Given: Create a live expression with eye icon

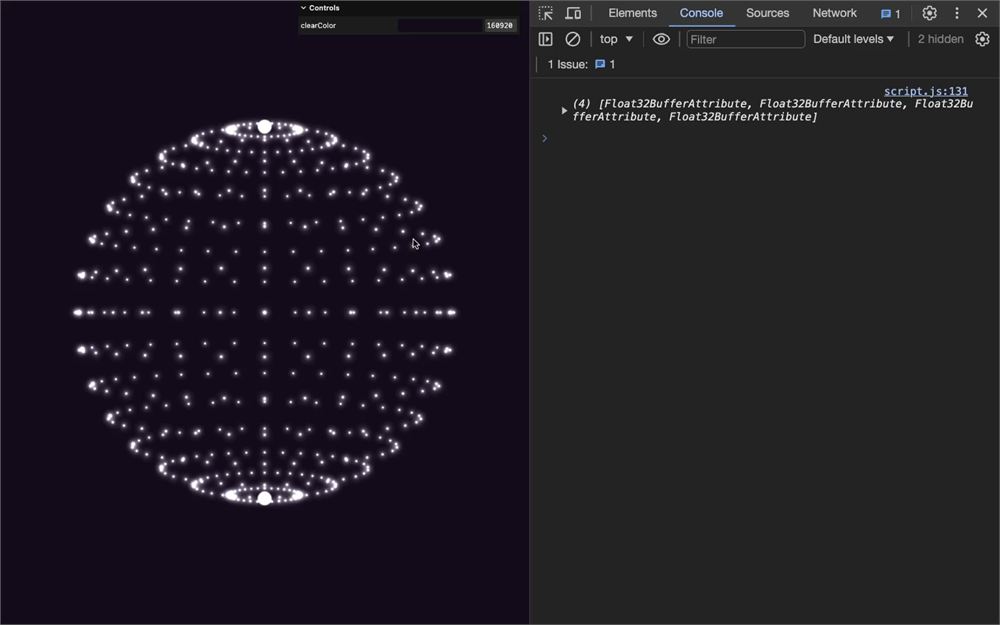Looking at the screenshot, I should click(661, 40).
